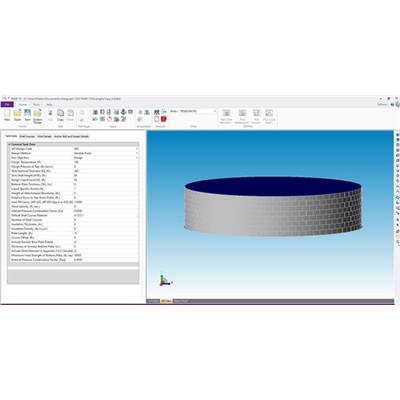Screen dimensions: 400x400
Task: Click the Save disk icon
Action: pos(27,115)
